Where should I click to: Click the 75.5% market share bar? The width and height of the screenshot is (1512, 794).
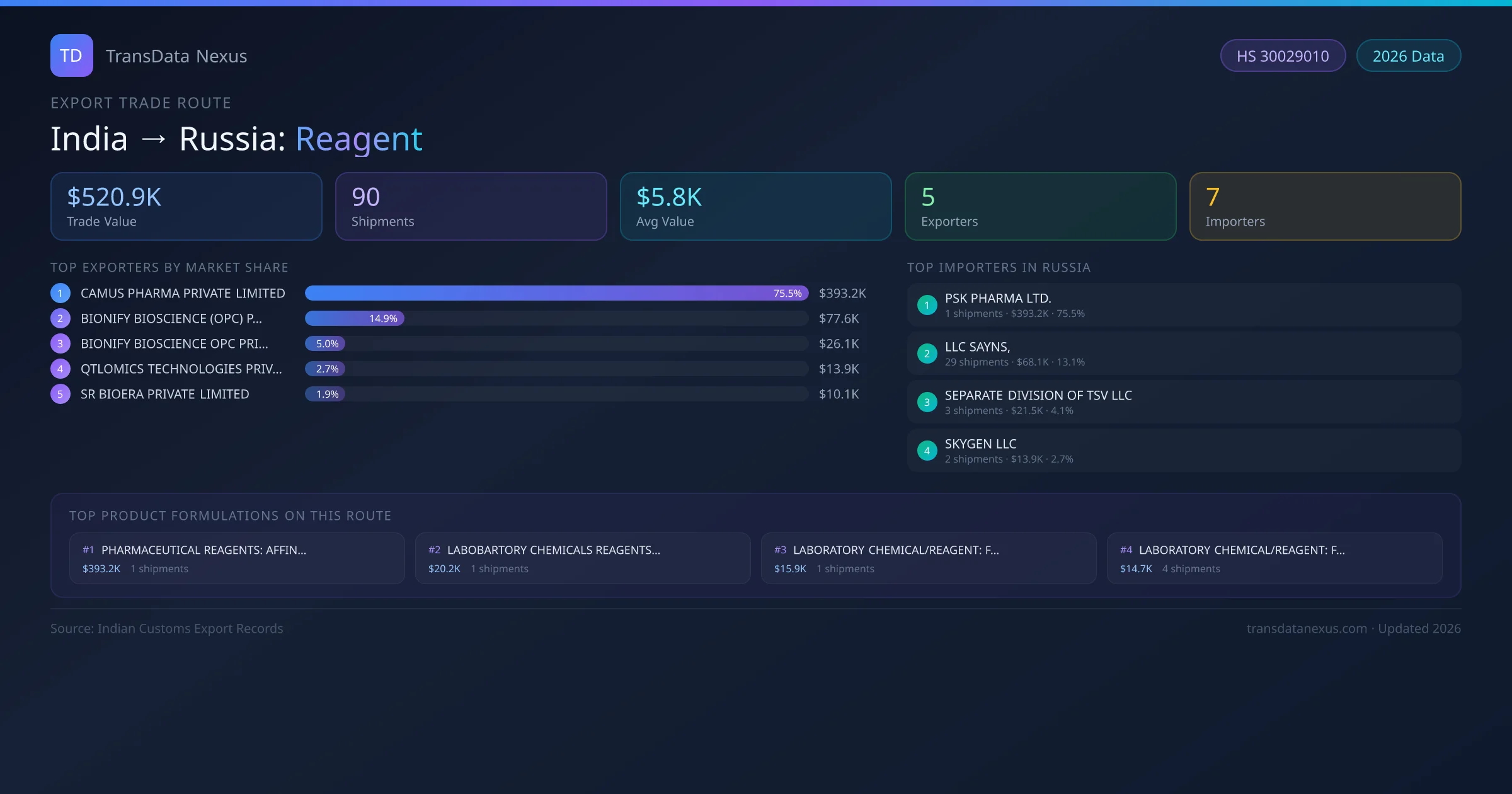pyautogui.click(x=556, y=293)
